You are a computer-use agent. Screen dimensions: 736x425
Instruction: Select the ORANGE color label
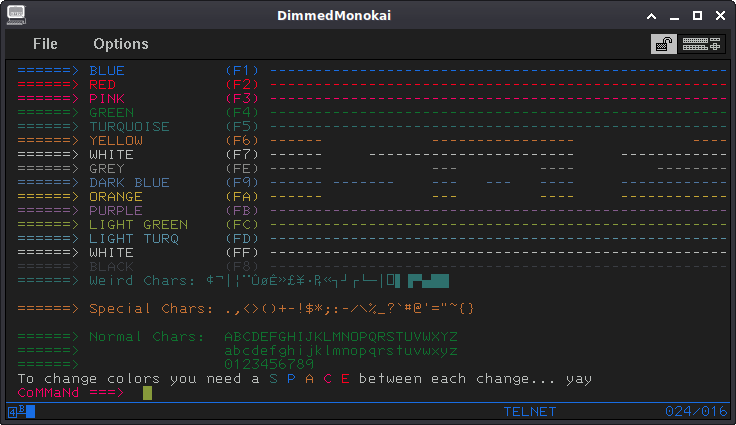(116, 197)
